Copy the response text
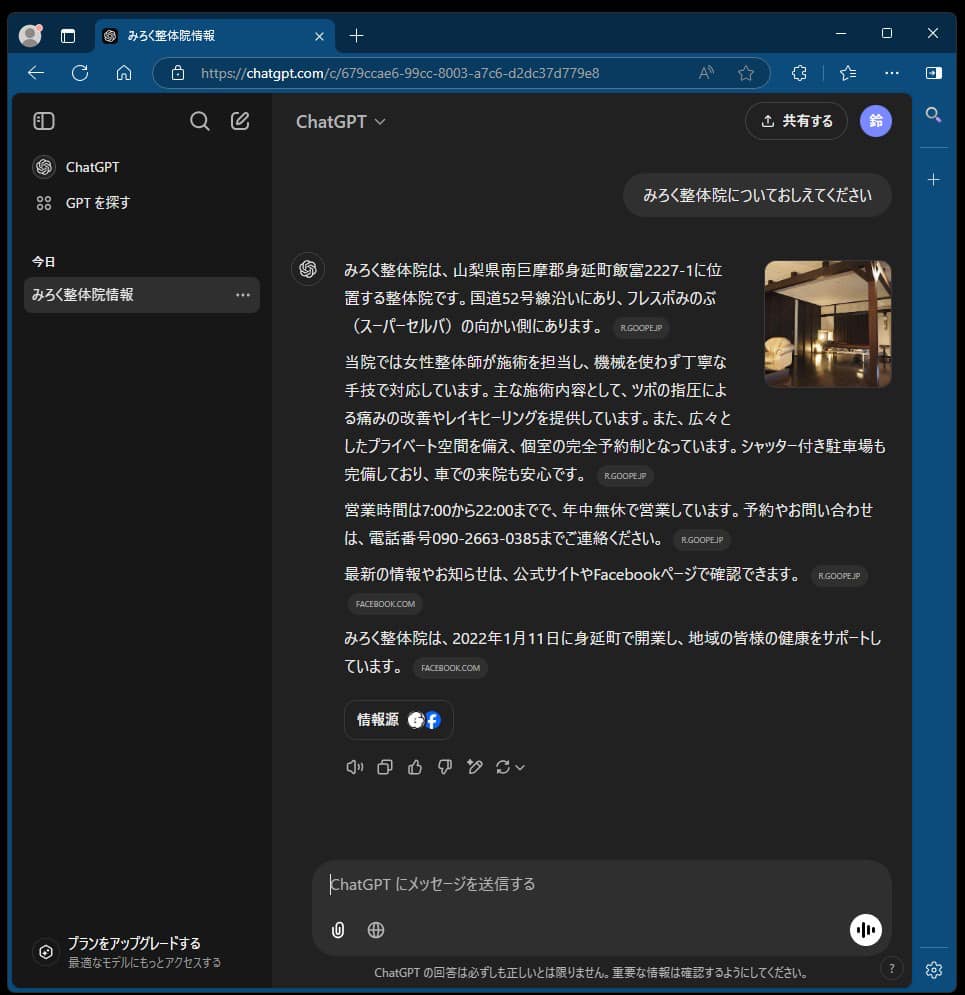Viewport: 965px width, 995px height. click(384, 767)
